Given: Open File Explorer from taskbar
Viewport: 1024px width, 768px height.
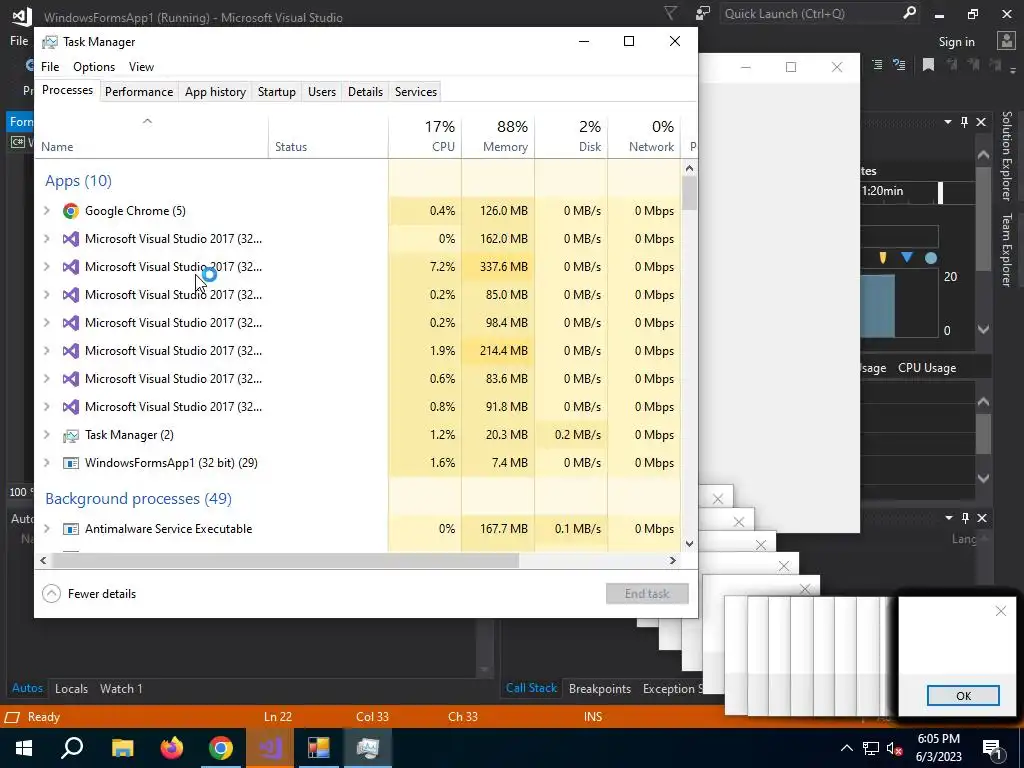Looking at the screenshot, I should click(x=122, y=748).
